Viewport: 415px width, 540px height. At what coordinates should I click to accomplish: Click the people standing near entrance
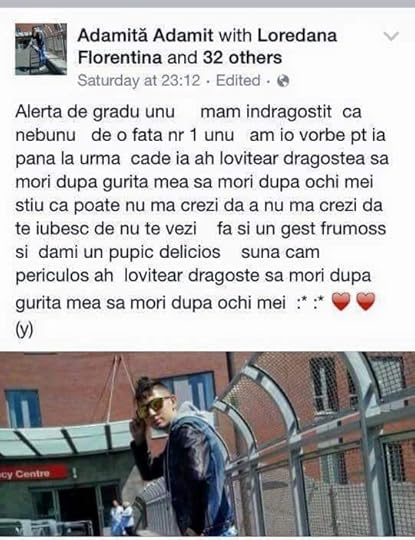coord(122,517)
